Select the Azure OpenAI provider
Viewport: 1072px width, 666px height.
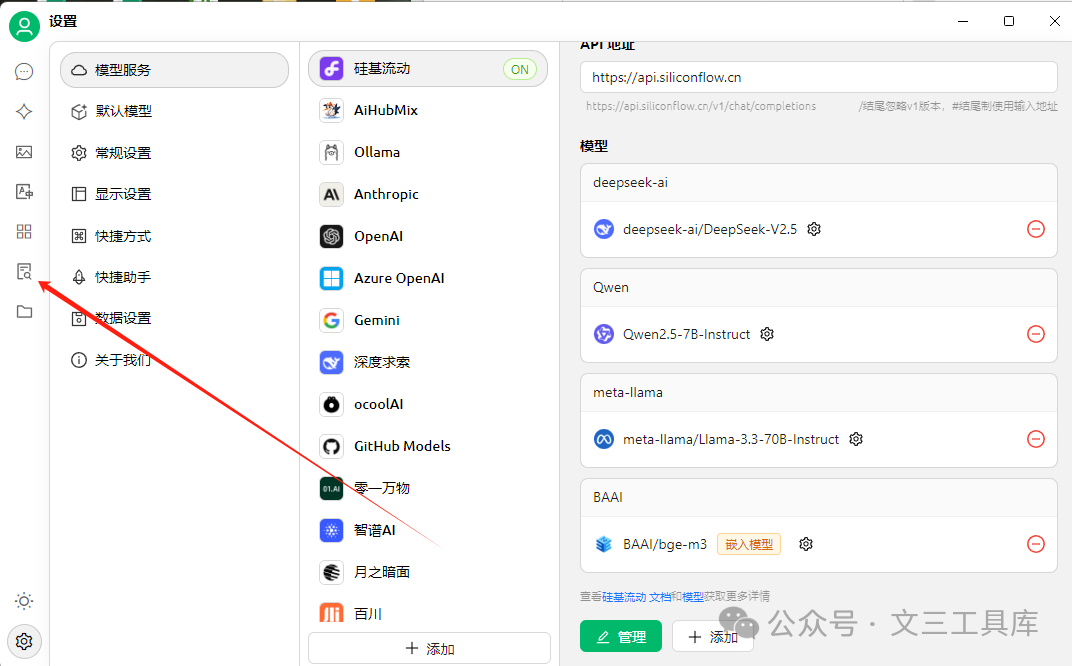coord(428,278)
